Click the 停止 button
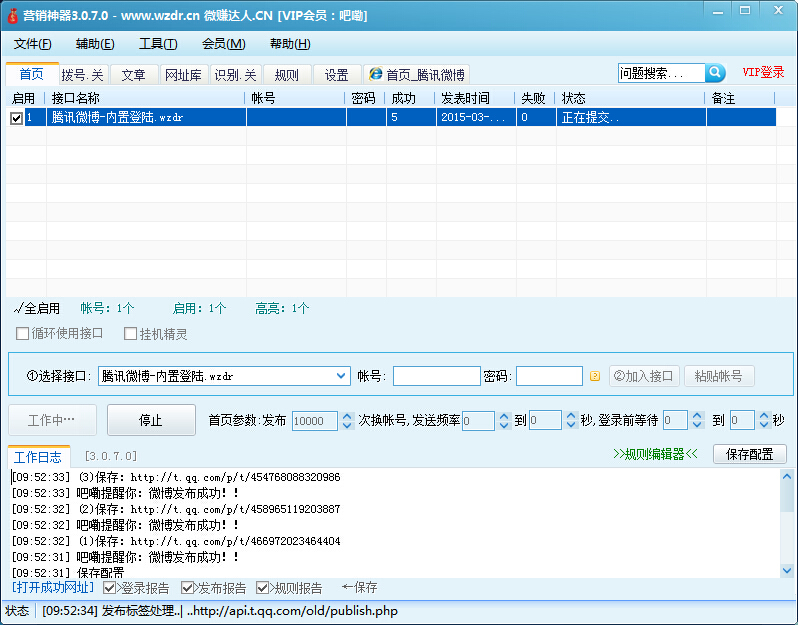The image size is (798, 625). 151,420
